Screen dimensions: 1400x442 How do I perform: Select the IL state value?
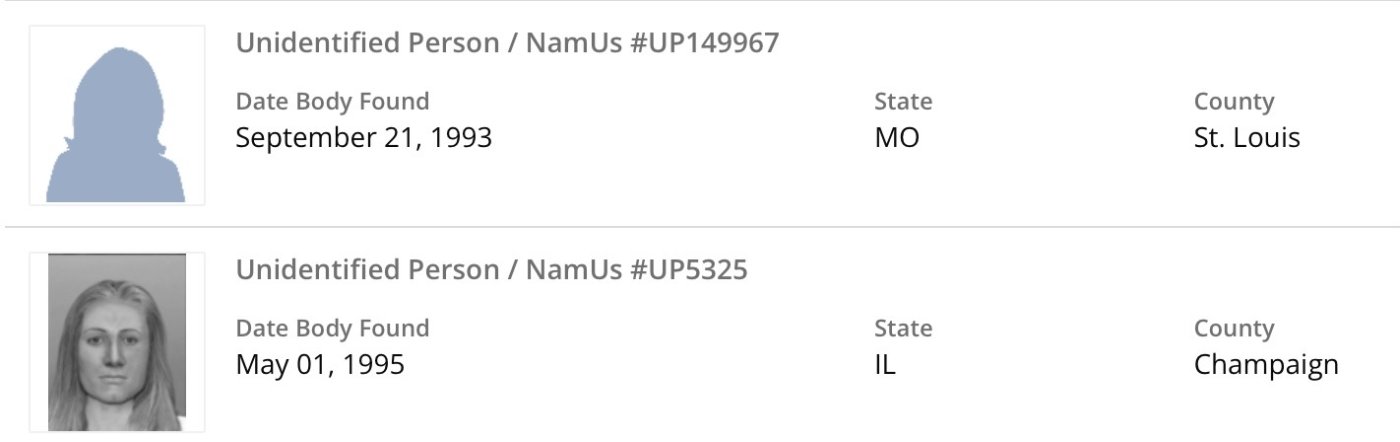click(x=885, y=365)
